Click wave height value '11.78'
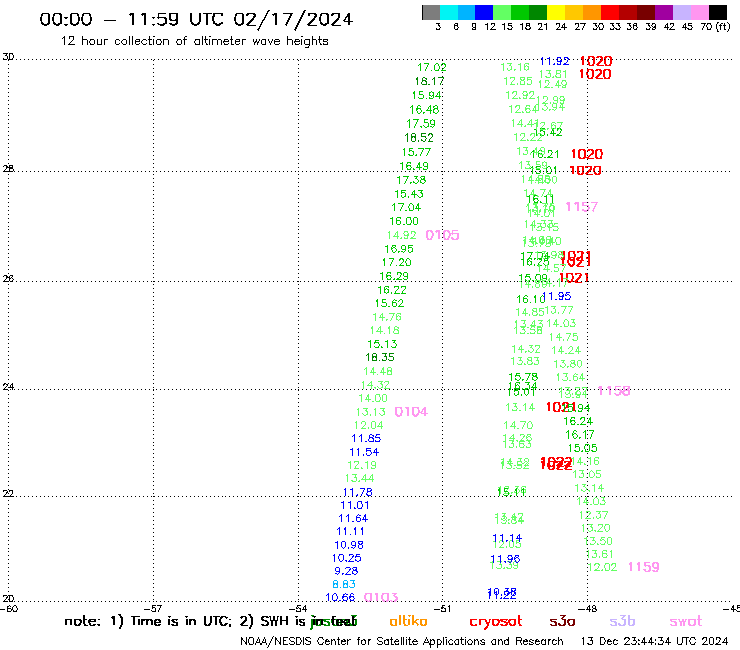This screenshot has height=650, width=740. (x=357, y=493)
